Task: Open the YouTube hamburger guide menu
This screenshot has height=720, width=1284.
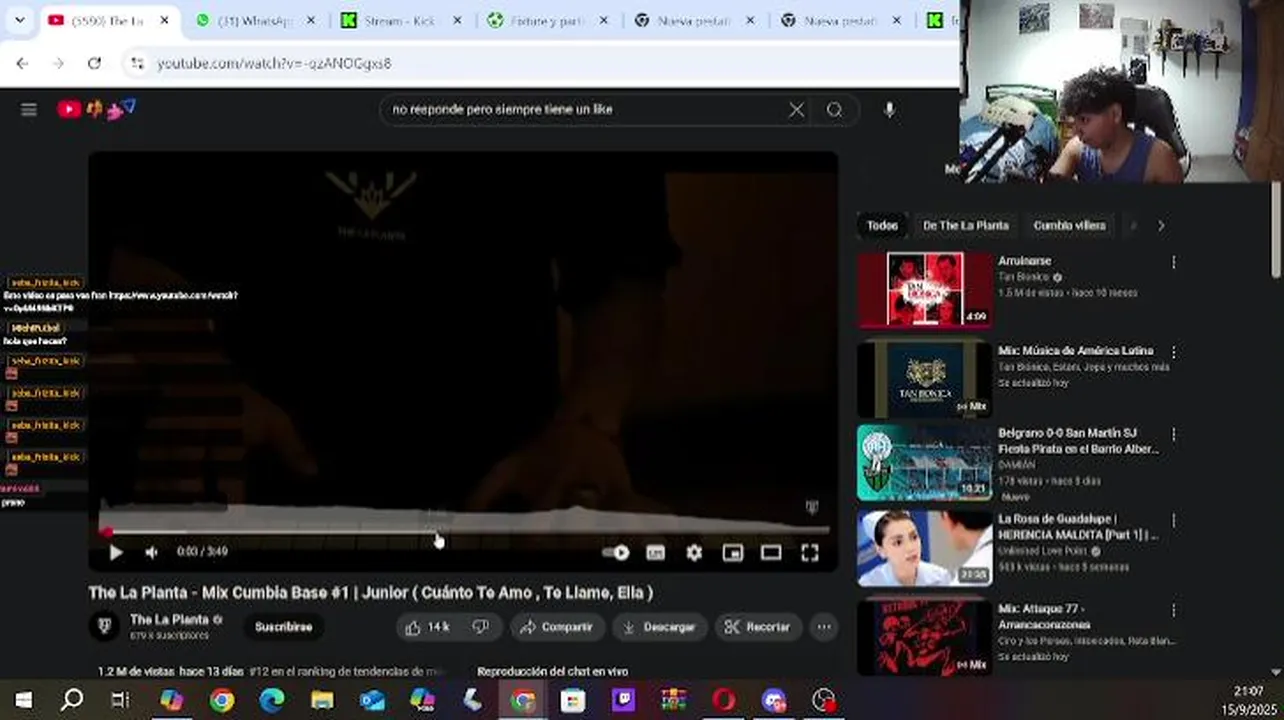Action: [29, 110]
